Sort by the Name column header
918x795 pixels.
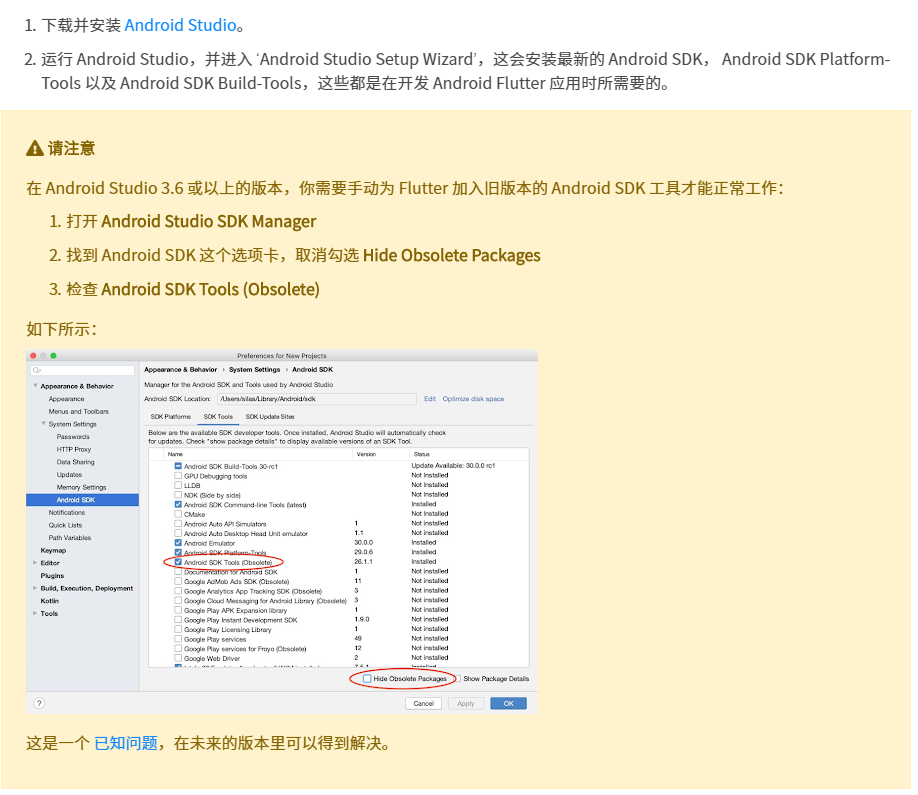175,454
